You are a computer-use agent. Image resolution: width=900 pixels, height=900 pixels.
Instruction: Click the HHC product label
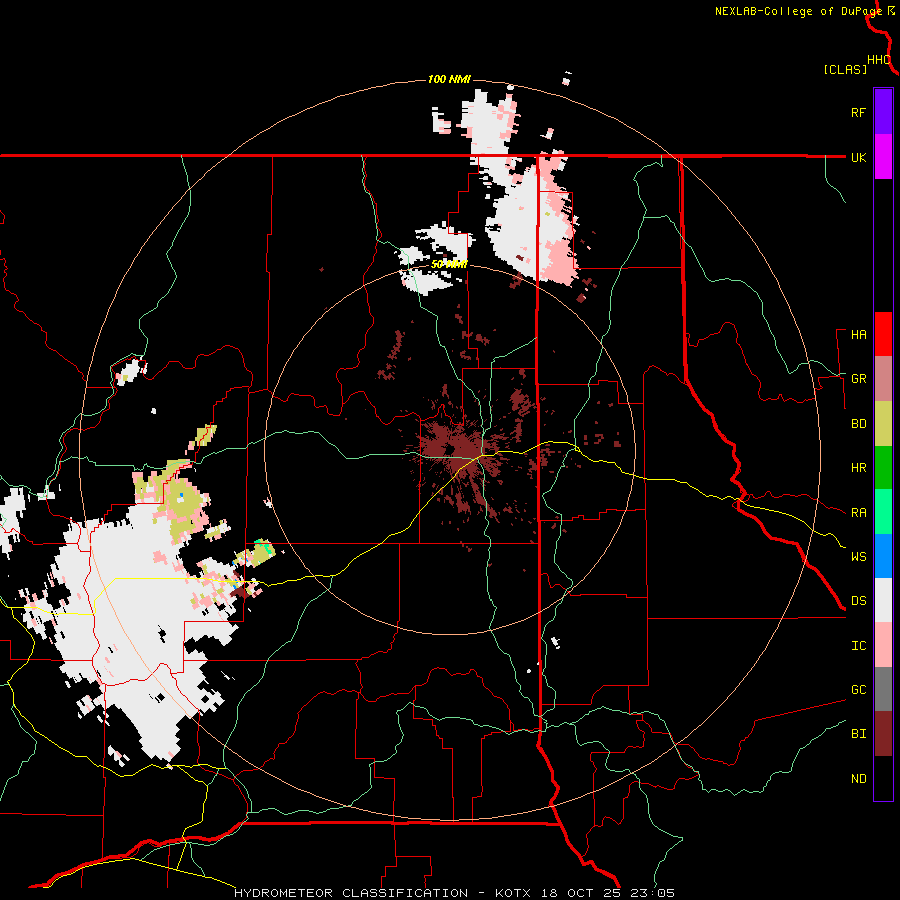click(x=878, y=60)
